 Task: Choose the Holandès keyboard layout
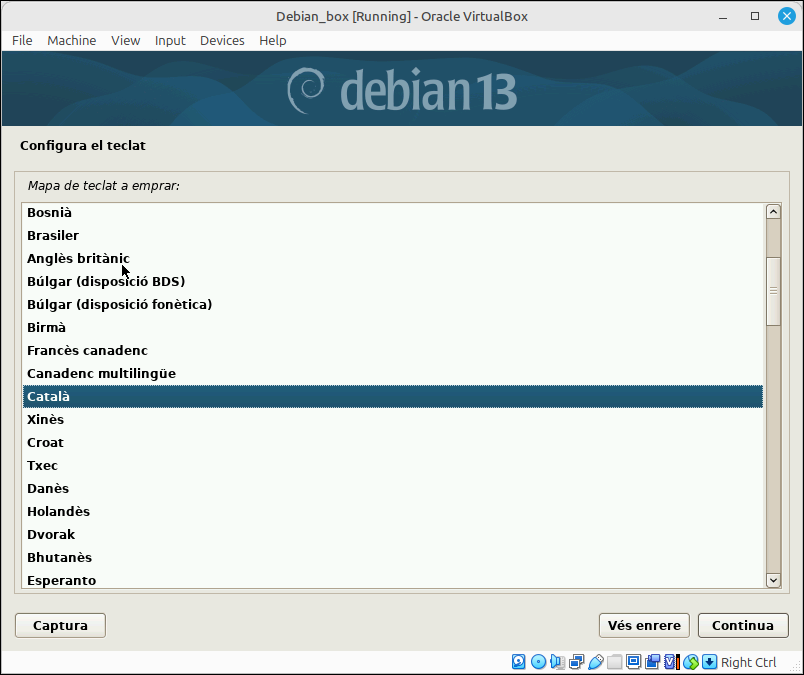click(x=393, y=511)
